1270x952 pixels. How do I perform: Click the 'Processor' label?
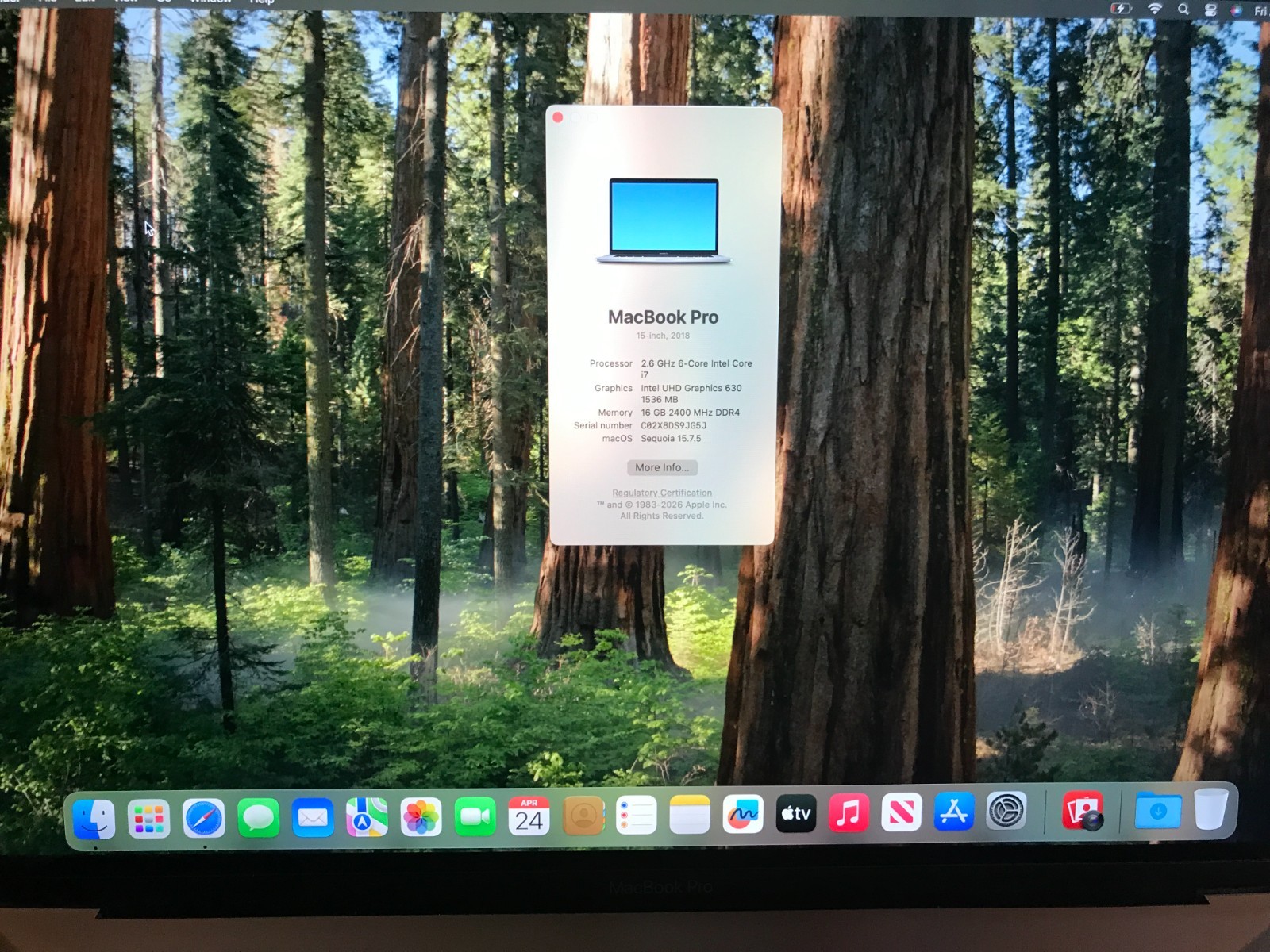tap(611, 363)
